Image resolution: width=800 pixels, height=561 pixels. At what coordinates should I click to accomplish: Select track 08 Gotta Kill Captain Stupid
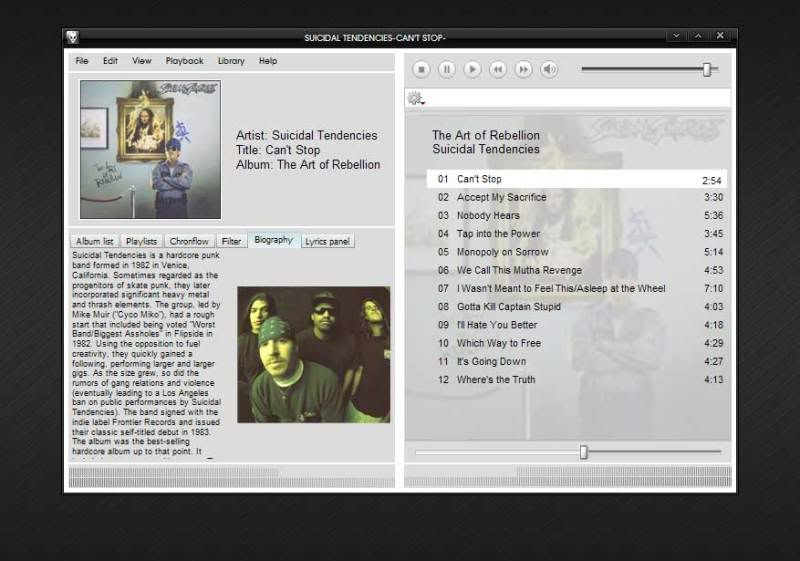click(577, 307)
